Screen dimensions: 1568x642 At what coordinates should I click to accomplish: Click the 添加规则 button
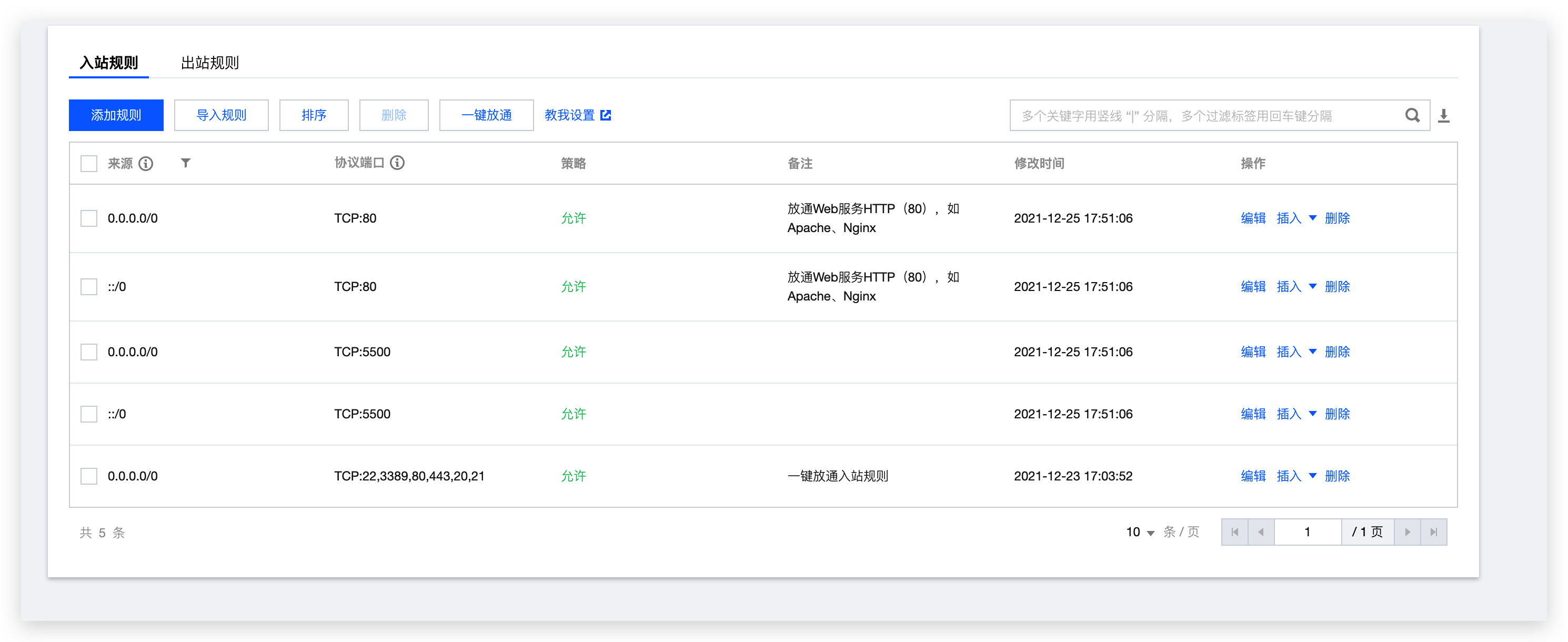116,115
